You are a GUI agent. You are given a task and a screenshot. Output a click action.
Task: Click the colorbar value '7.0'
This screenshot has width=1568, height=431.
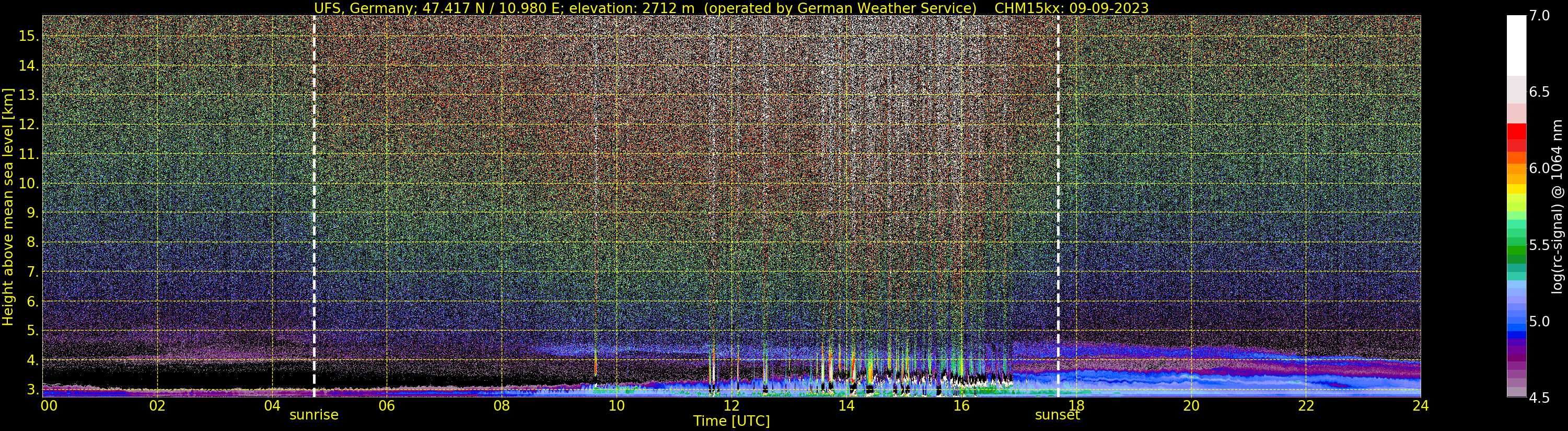1539,16
